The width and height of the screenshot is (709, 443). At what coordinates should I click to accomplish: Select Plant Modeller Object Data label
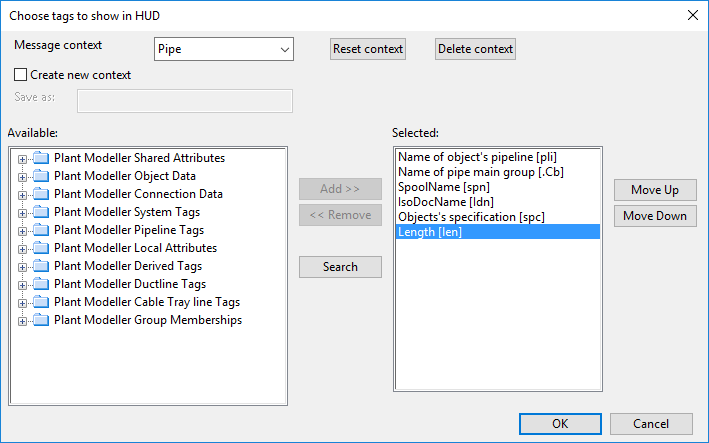pos(125,176)
